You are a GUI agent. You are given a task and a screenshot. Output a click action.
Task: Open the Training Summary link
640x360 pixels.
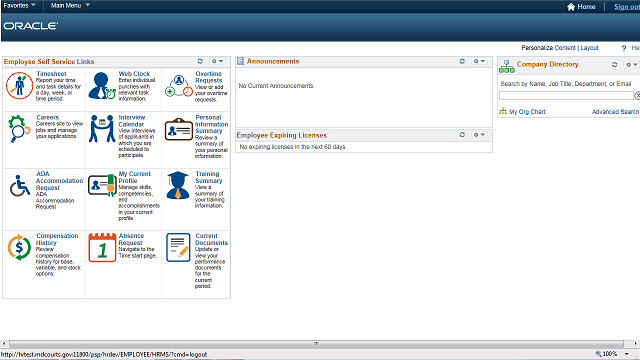pos(209,177)
